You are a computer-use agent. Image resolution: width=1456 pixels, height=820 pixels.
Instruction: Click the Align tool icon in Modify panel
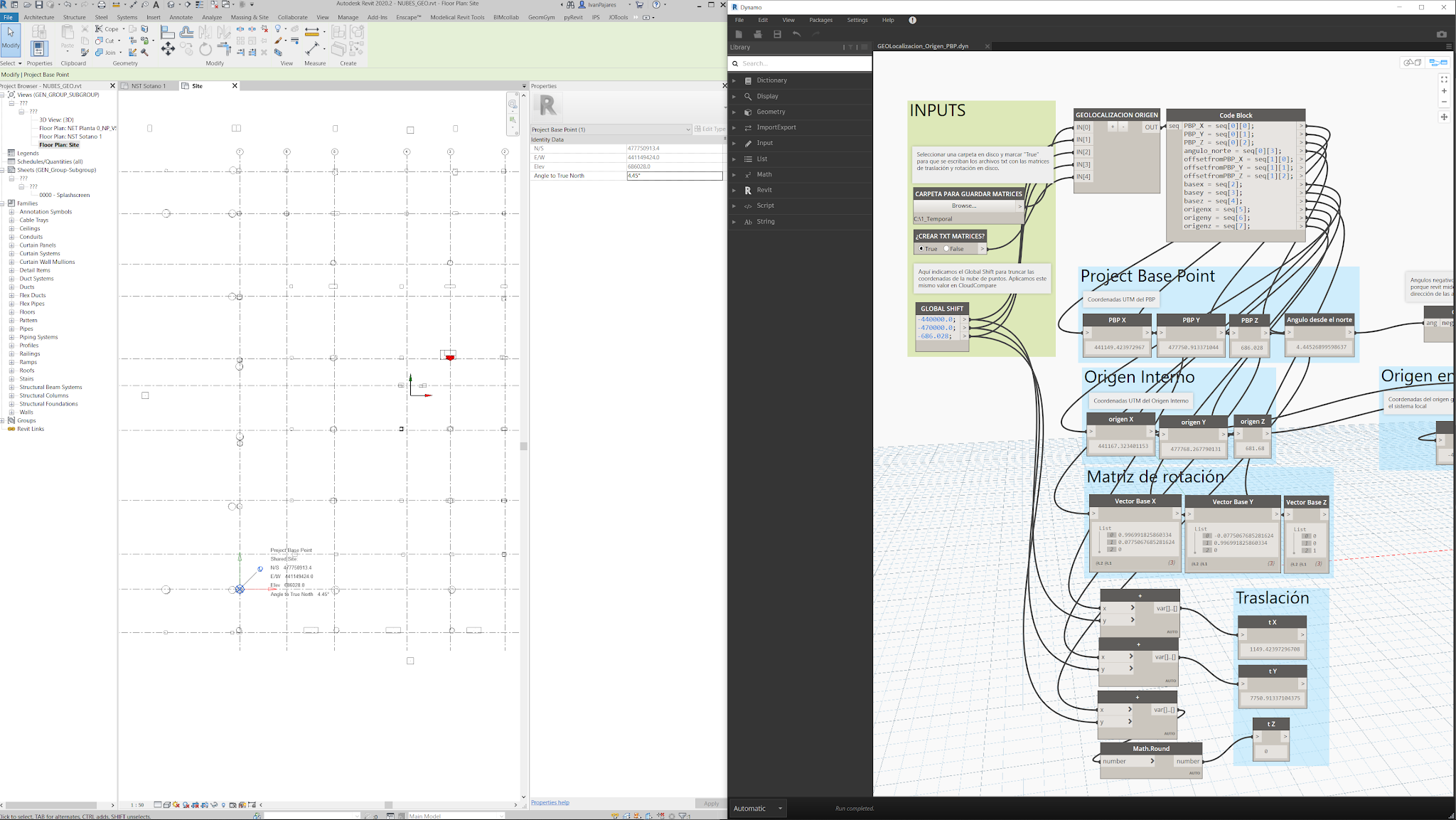point(168,32)
